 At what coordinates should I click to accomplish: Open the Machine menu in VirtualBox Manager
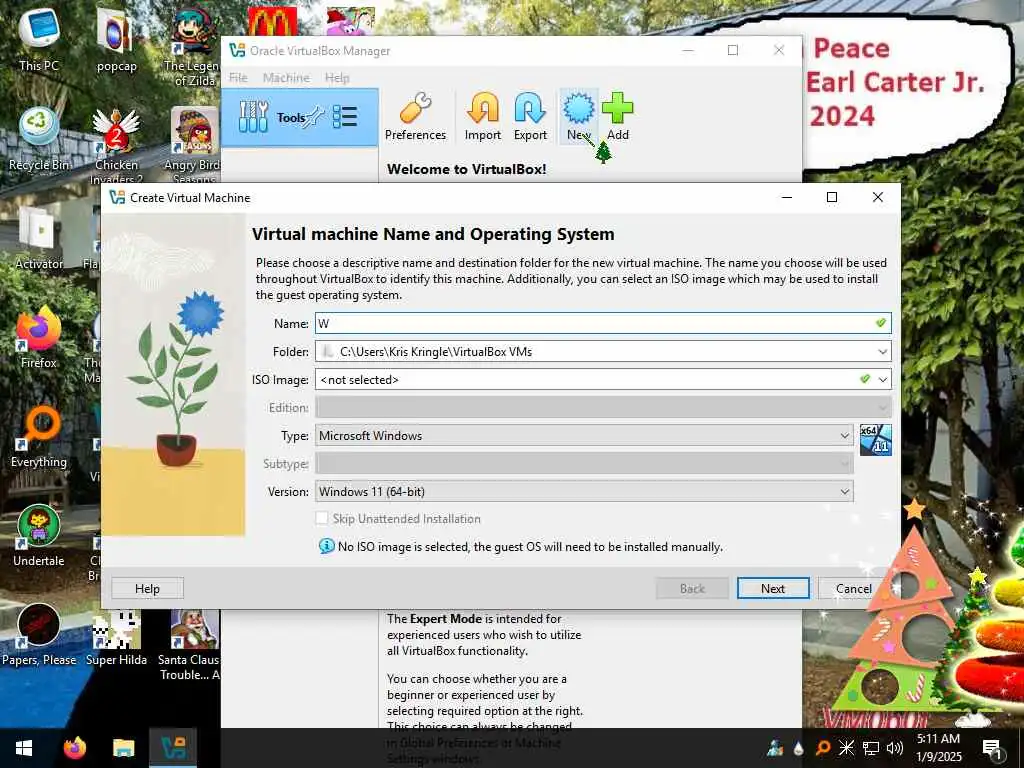pos(286,78)
